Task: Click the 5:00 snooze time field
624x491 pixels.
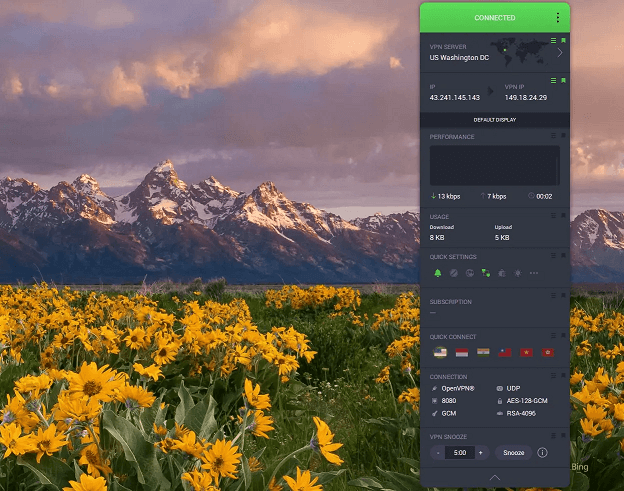Action: [459, 452]
